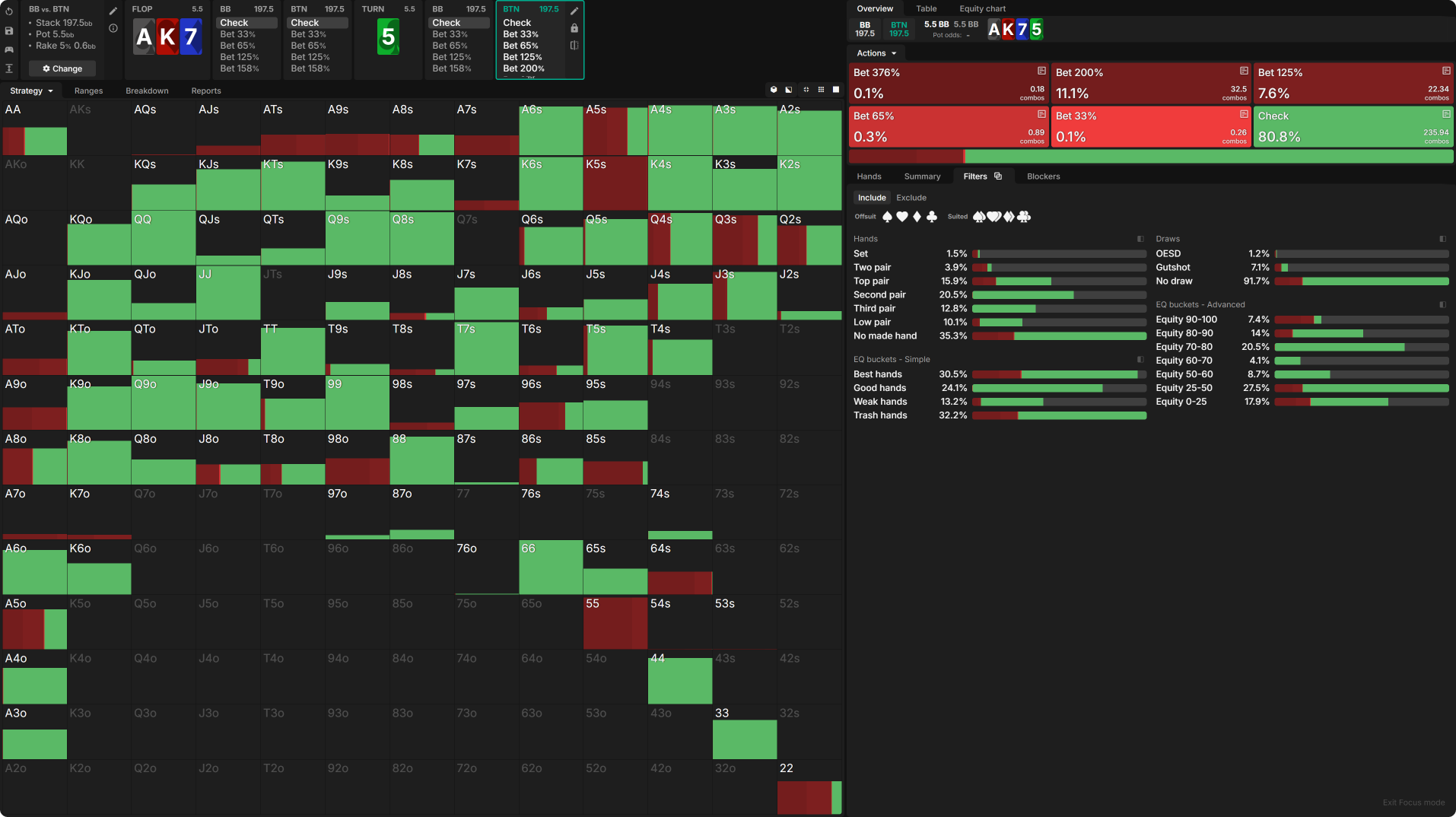The image size is (1456, 817).
Task: Click the overall strategy frequency bar
Action: [x=1151, y=157]
